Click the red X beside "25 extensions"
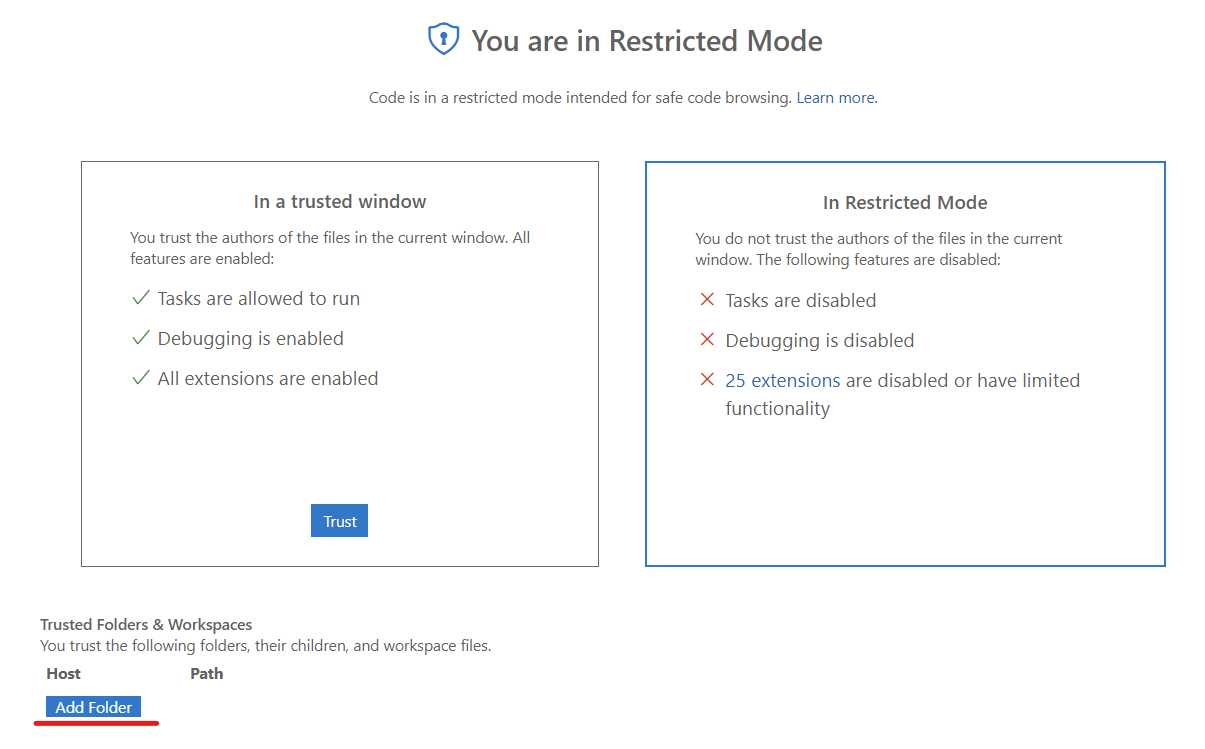Screen dimensions: 1205x749 pyautogui.click(x=707, y=380)
